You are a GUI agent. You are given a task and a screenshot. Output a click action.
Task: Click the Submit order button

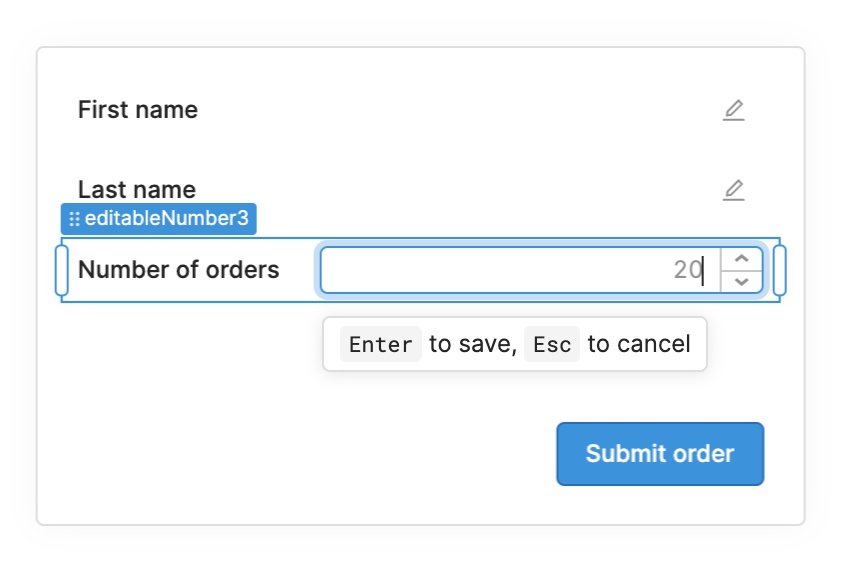(660, 454)
